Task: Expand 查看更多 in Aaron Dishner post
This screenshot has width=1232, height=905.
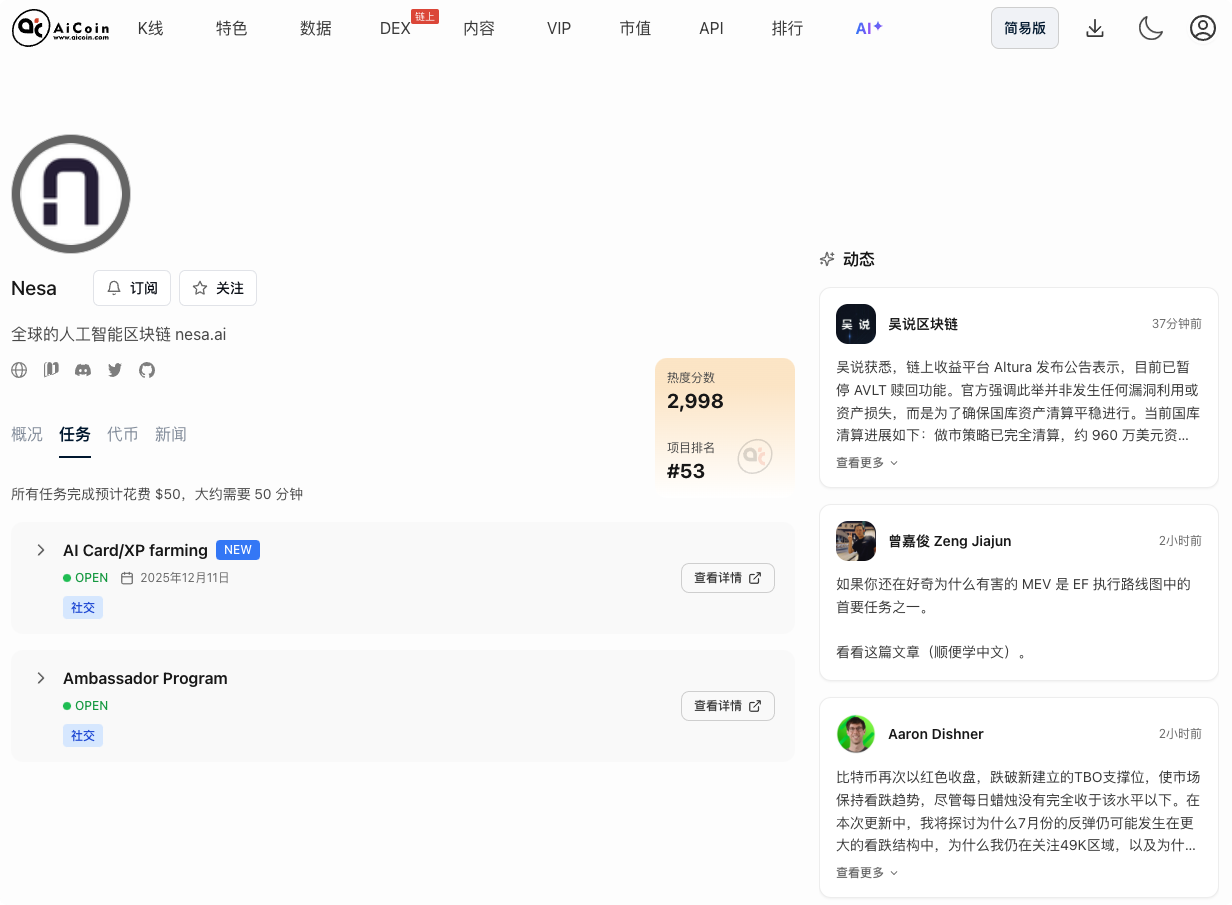Action: [867, 873]
